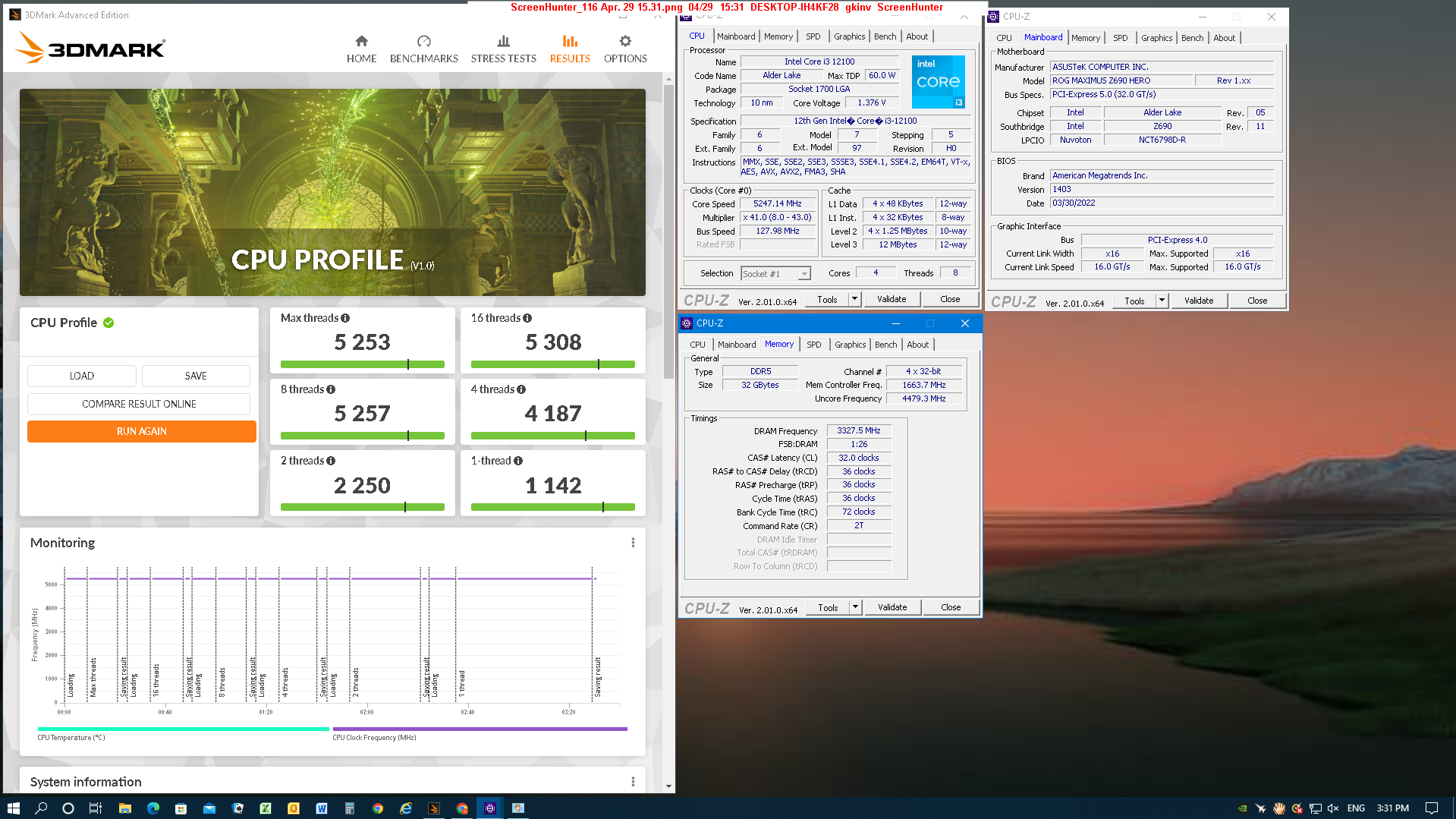Open the notification center
The image size is (1456, 819).
tap(1432, 808)
